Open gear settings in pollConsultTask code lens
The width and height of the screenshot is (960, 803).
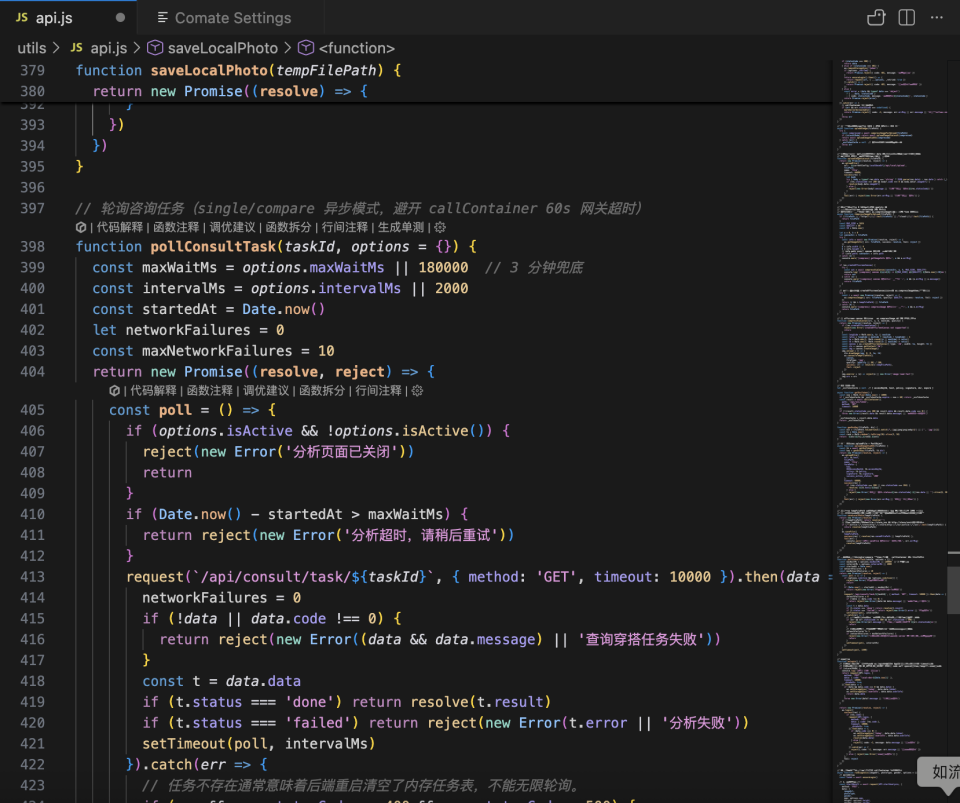pos(440,227)
